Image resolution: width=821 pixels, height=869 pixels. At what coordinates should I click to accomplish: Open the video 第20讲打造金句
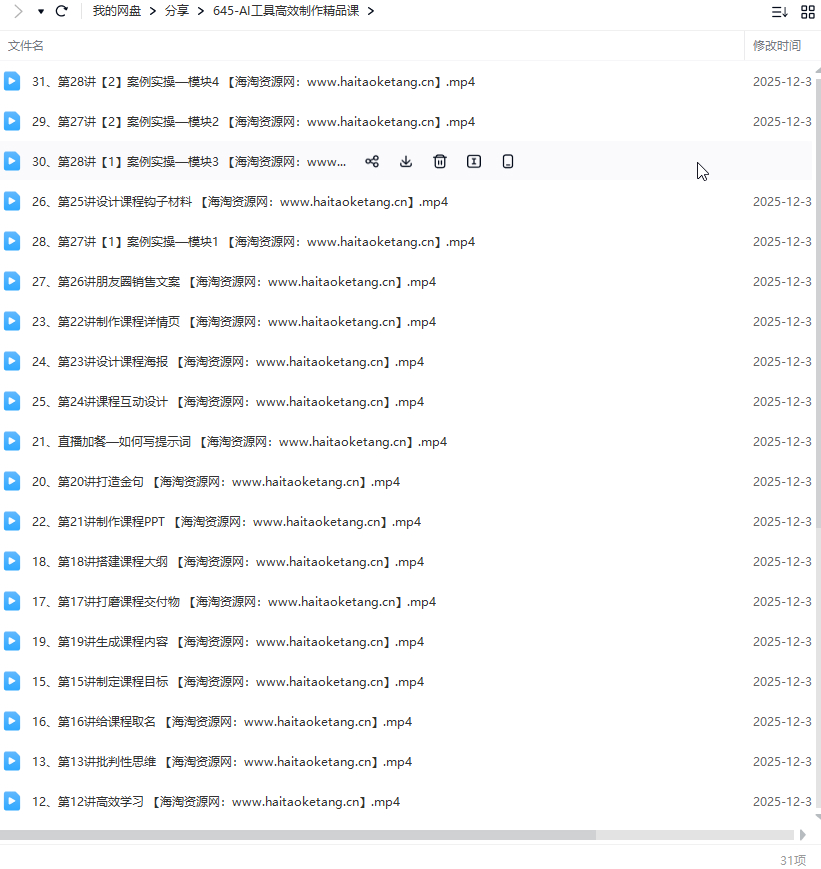click(x=215, y=482)
